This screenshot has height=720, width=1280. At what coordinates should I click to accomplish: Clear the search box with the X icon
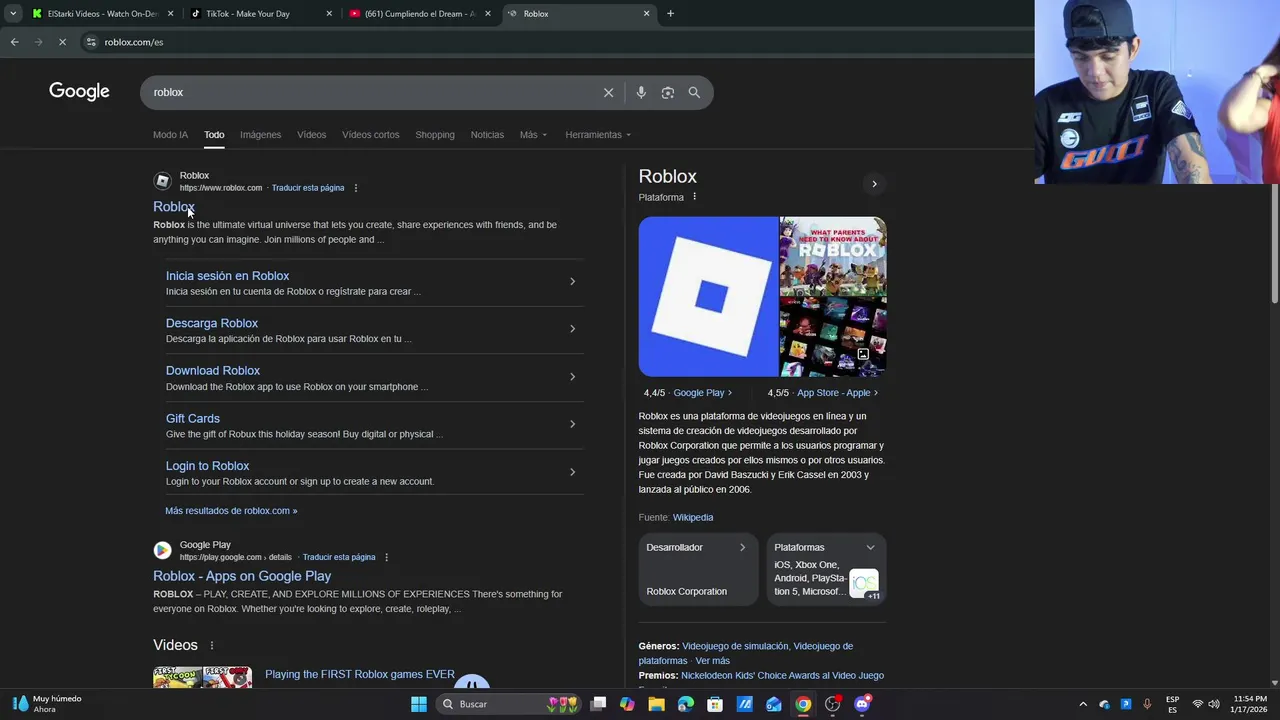click(608, 92)
